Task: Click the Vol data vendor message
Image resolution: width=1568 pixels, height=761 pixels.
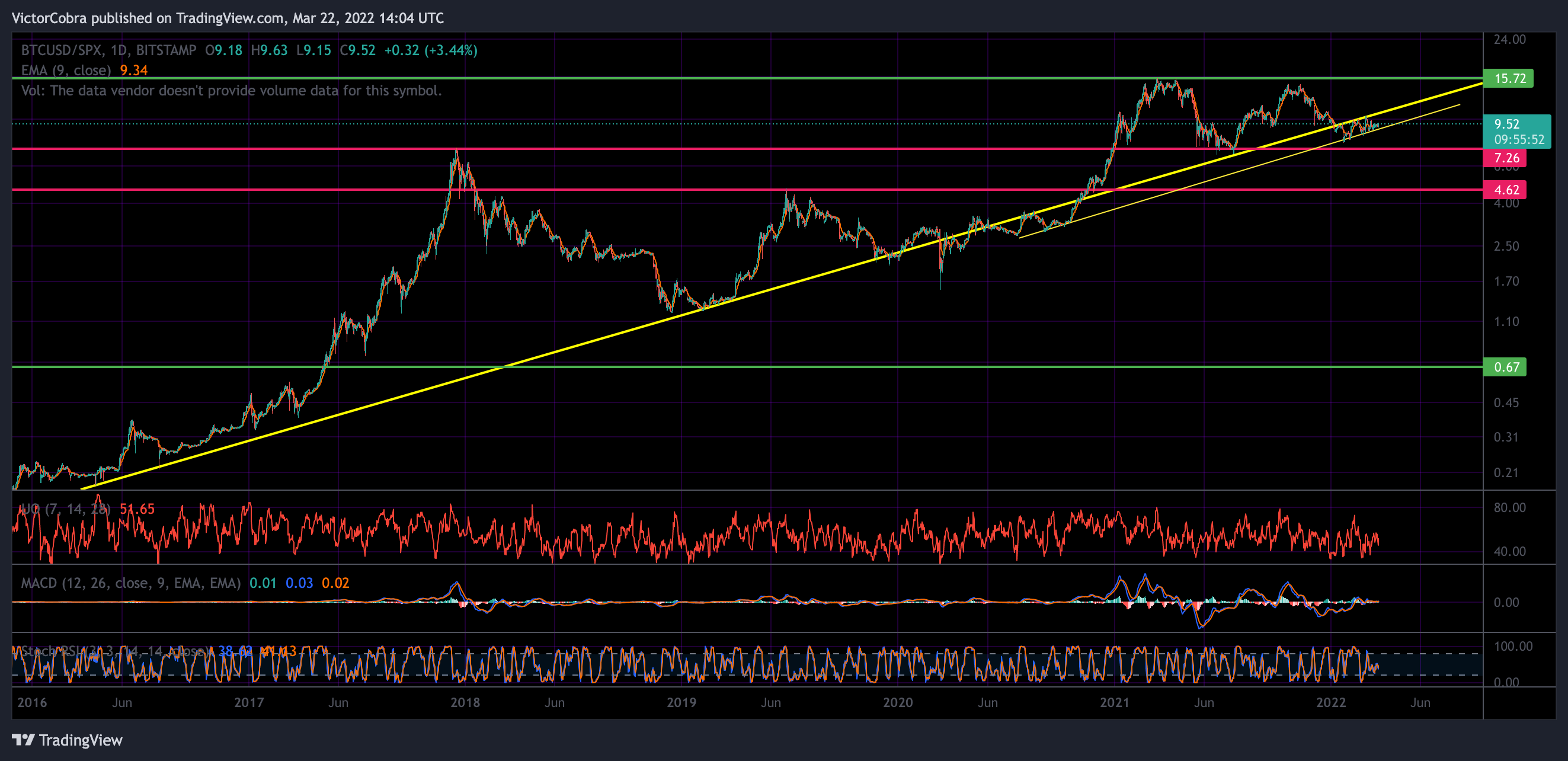Action: coord(231,91)
